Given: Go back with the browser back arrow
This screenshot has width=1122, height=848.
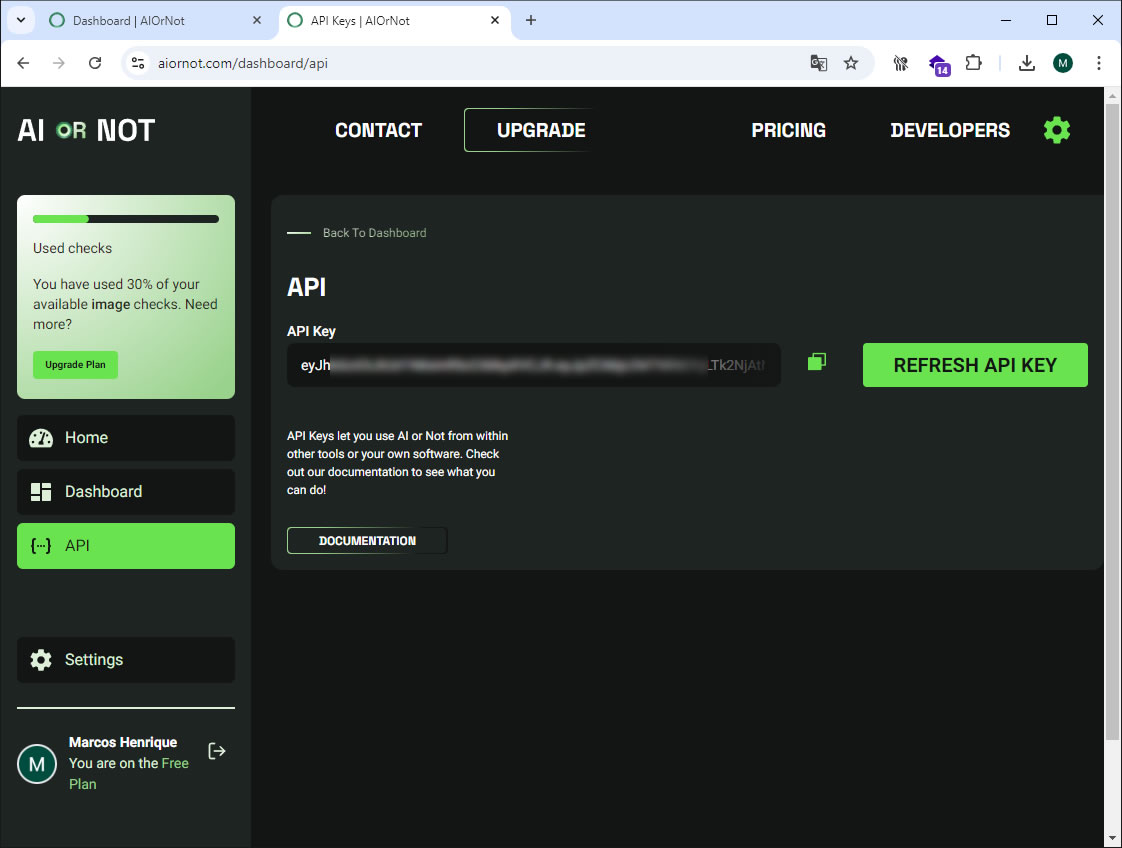Looking at the screenshot, I should 23,63.
